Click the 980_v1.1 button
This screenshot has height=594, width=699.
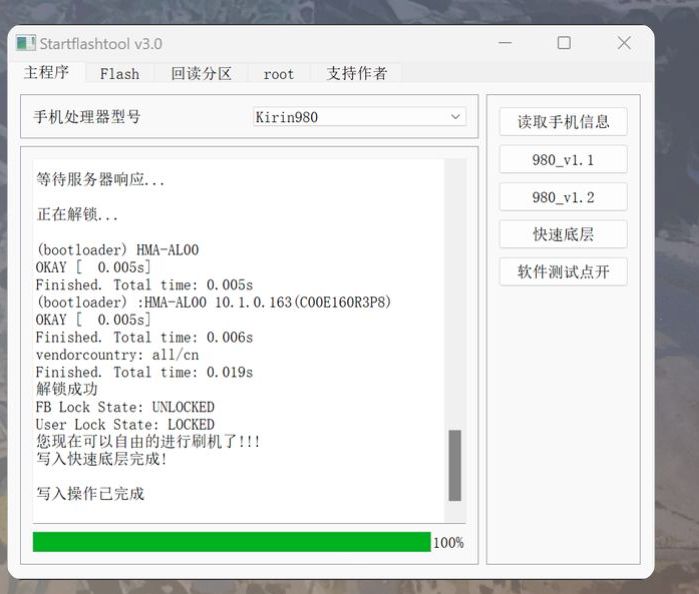pos(563,159)
